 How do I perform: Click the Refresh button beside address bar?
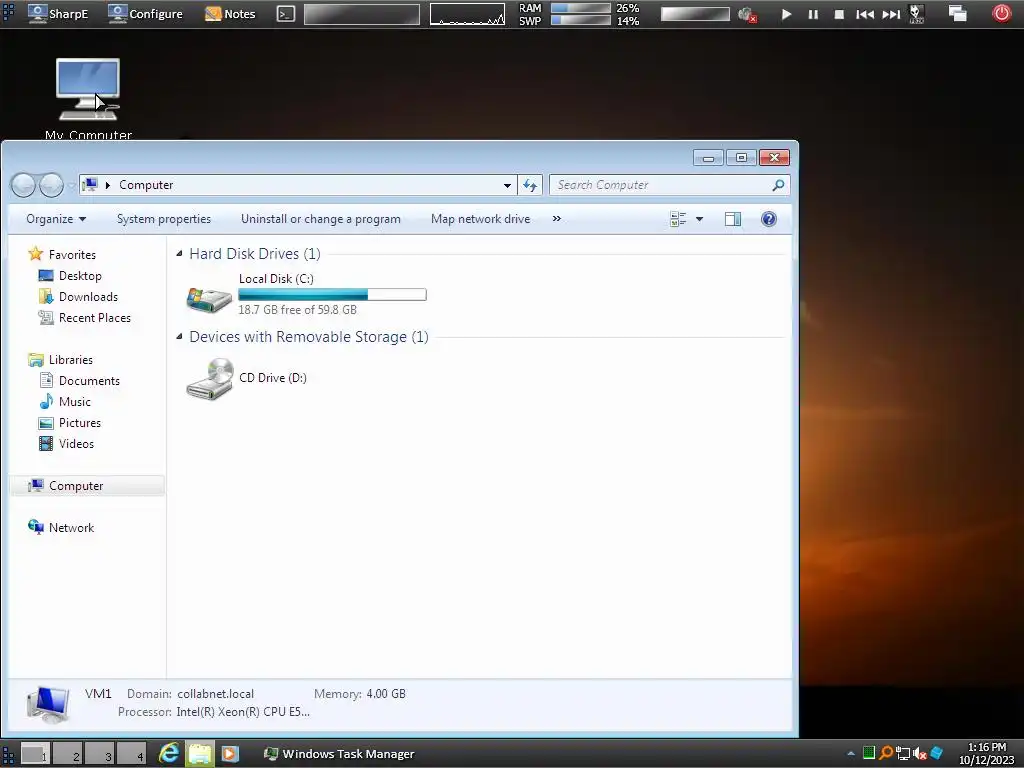point(530,185)
